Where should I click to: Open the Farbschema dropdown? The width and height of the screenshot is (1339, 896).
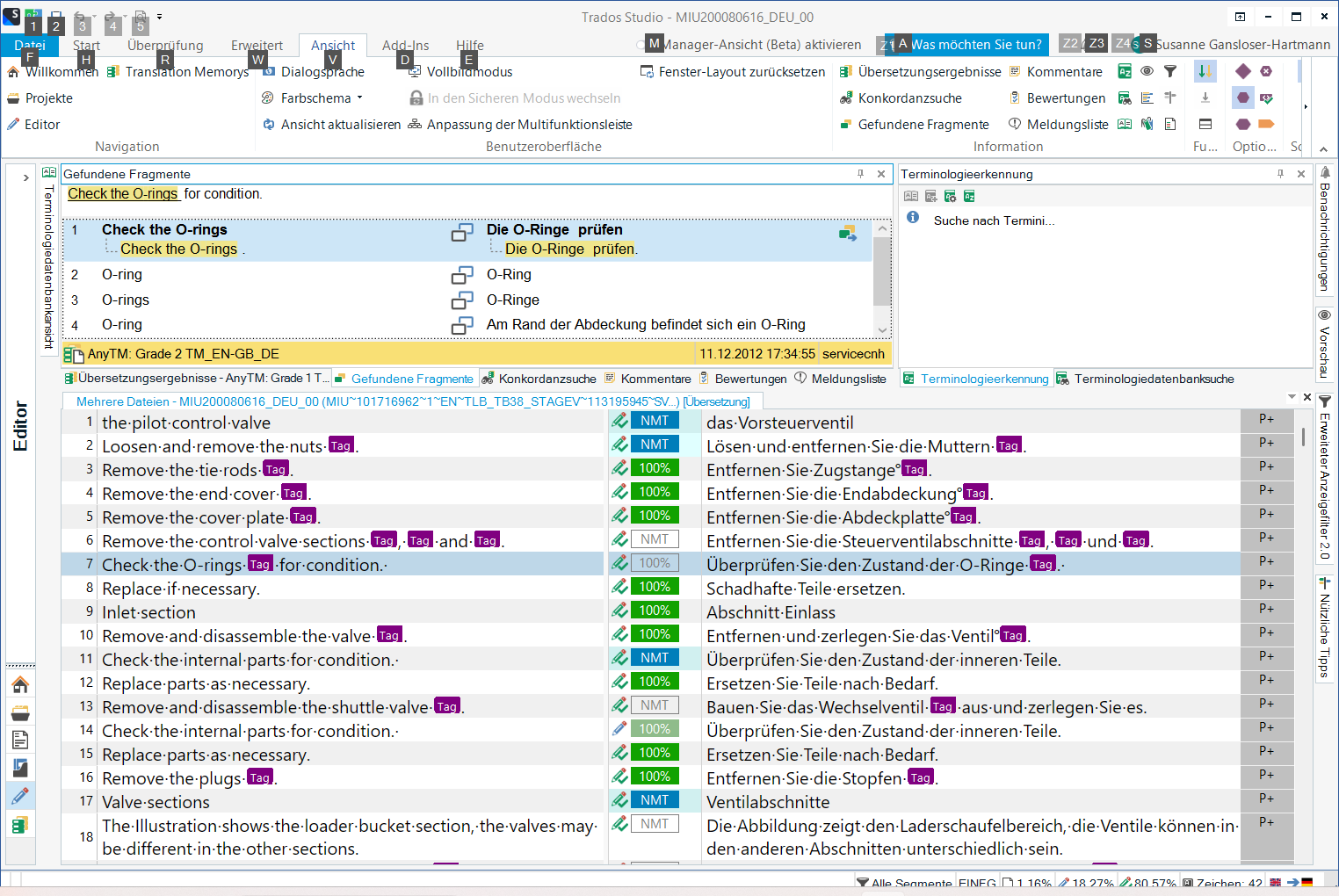pos(313,98)
